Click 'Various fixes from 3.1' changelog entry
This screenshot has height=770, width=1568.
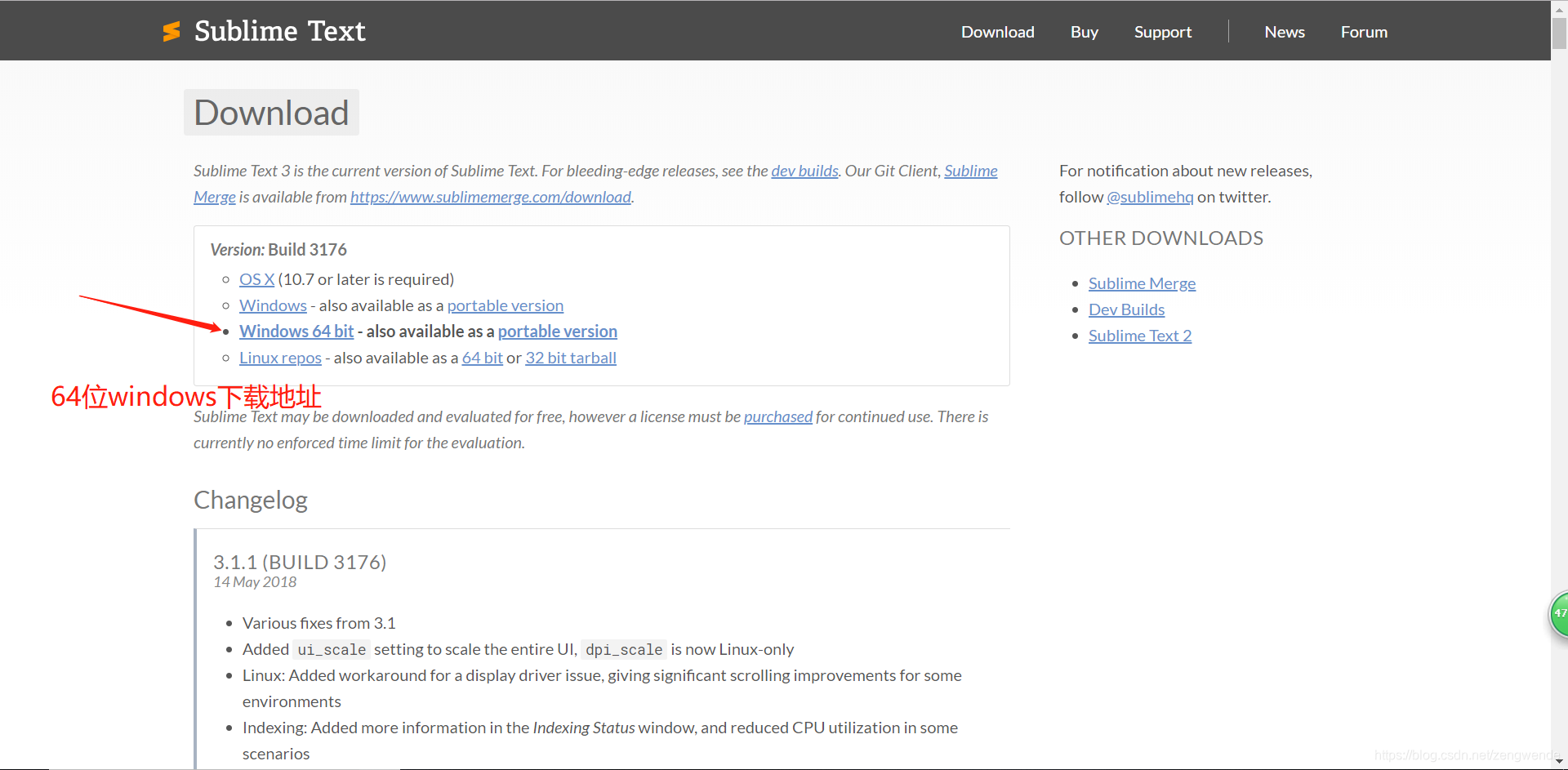318,623
